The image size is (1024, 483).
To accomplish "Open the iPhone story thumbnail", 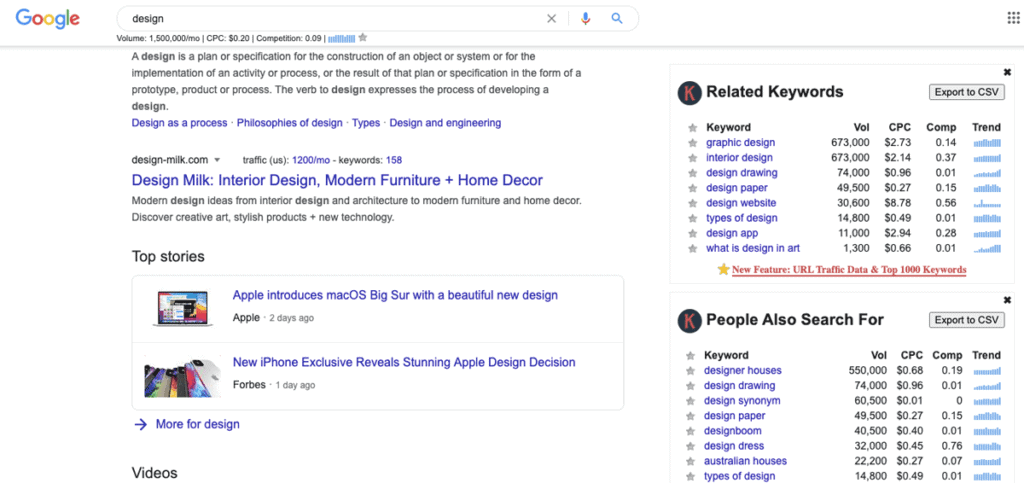I will (x=182, y=375).
